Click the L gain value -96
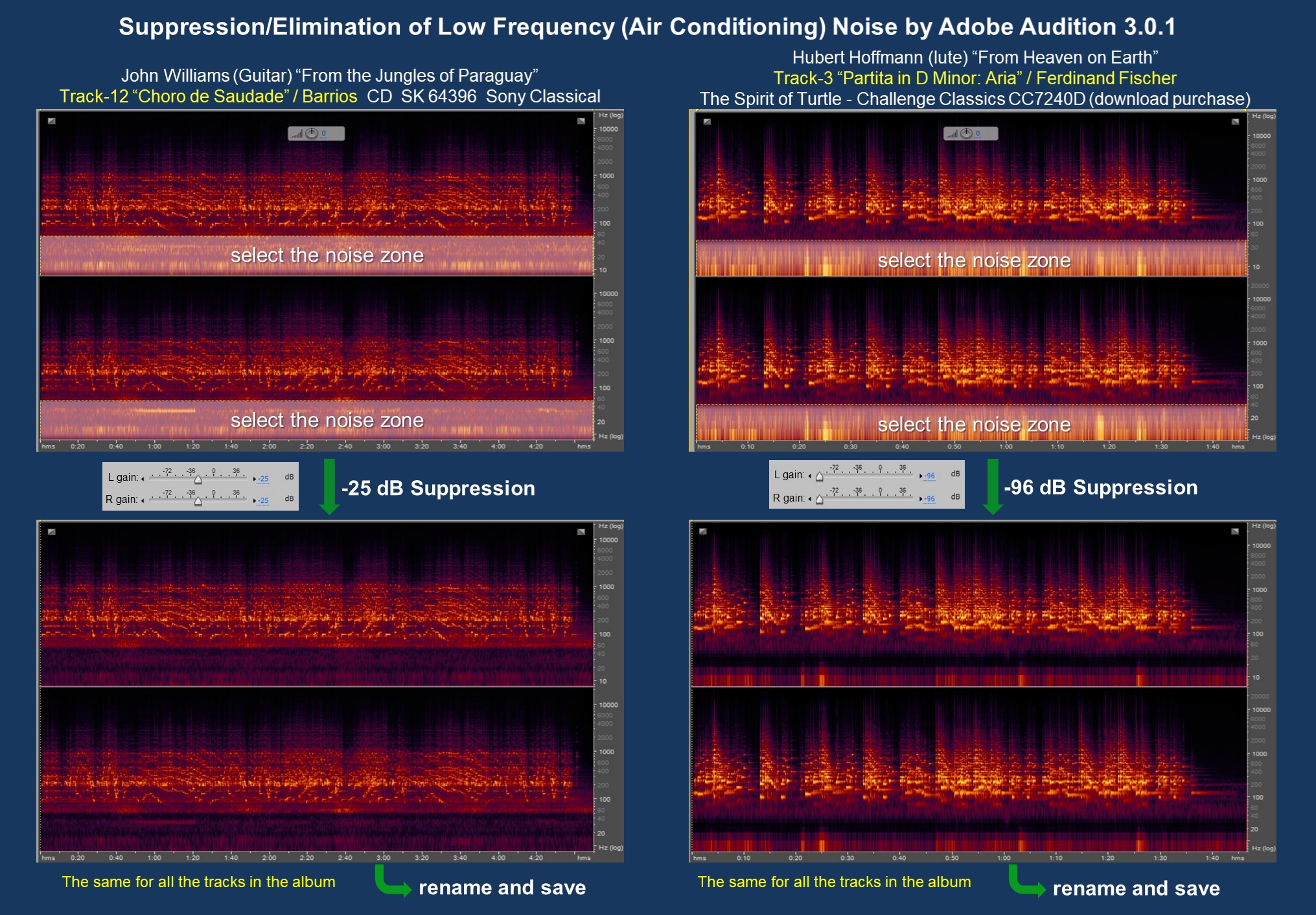Viewport: 1316px width, 915px height. point(930,476)
